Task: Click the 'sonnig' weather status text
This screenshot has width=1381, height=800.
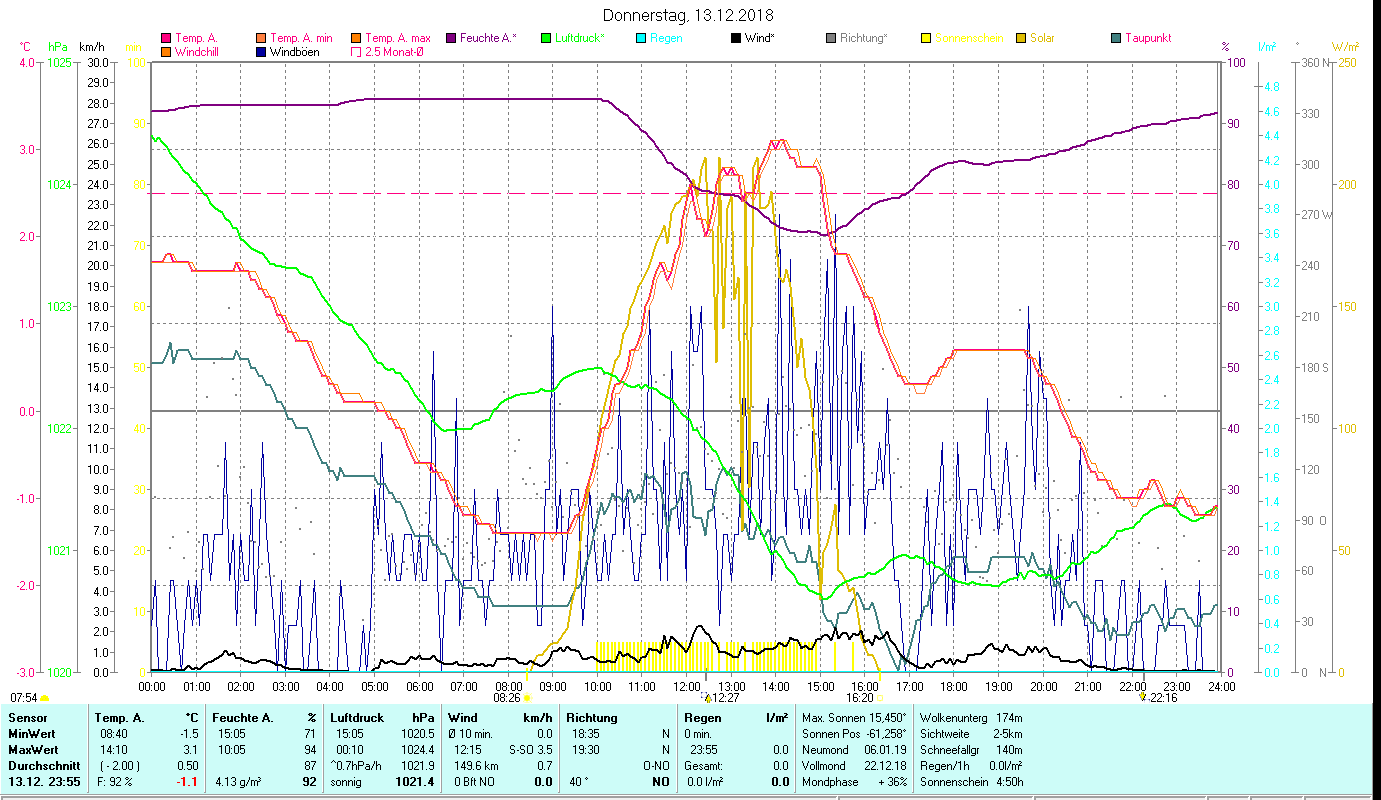Action: coord(346,782)
